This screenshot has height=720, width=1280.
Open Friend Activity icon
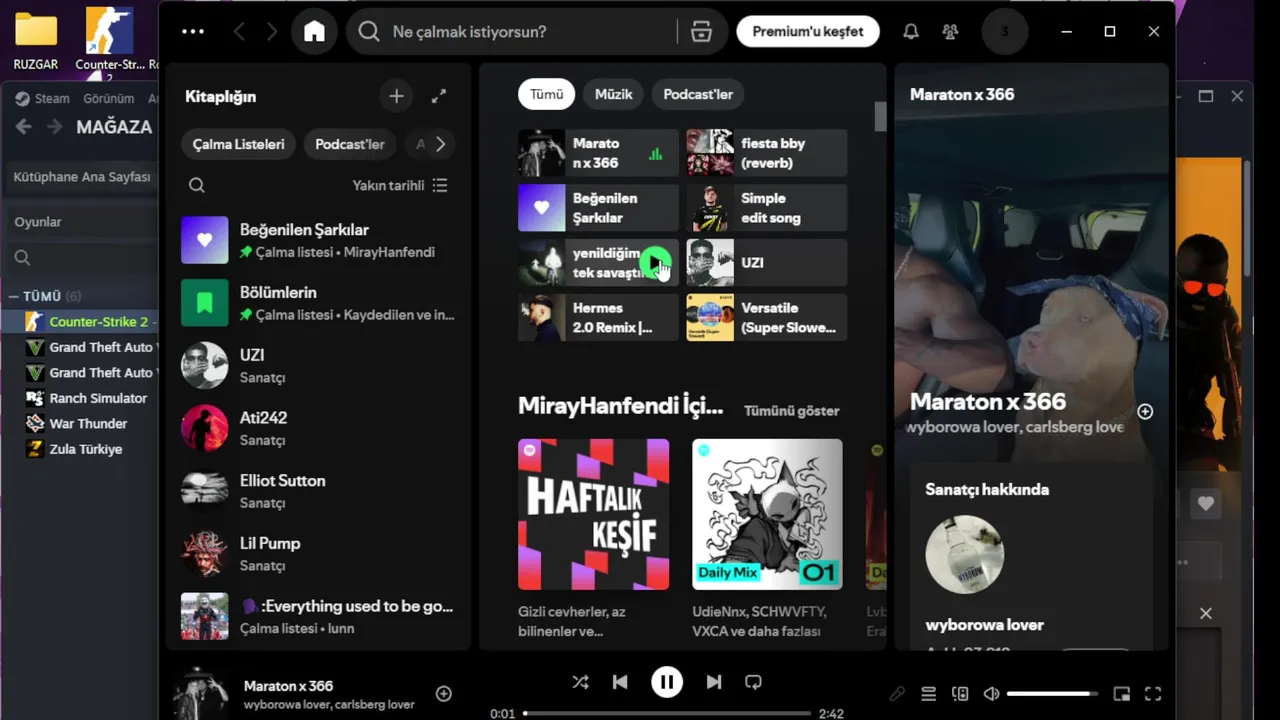950,32
